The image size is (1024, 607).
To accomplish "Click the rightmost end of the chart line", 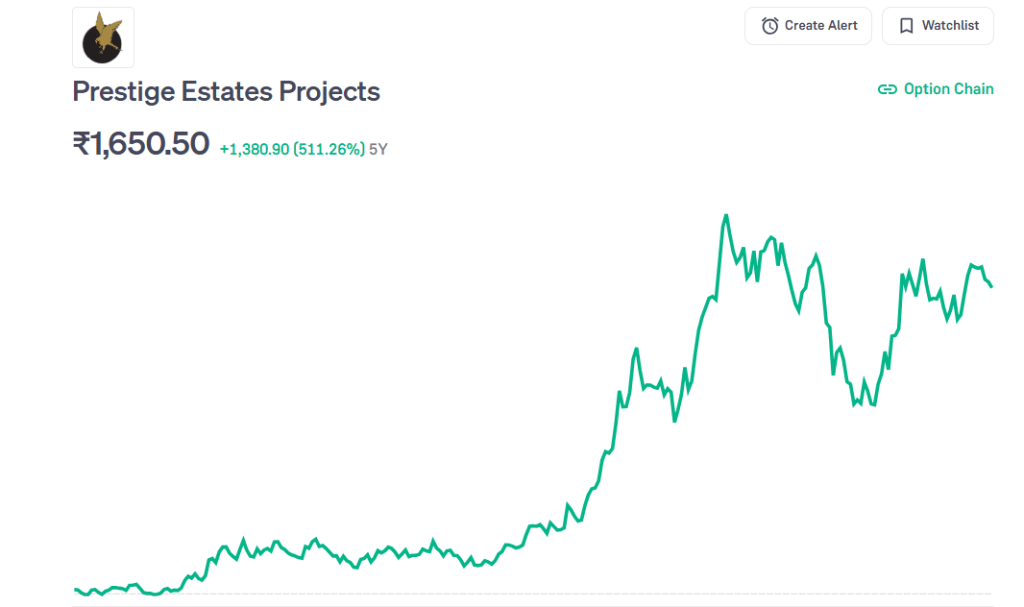I will click(991, 287).
